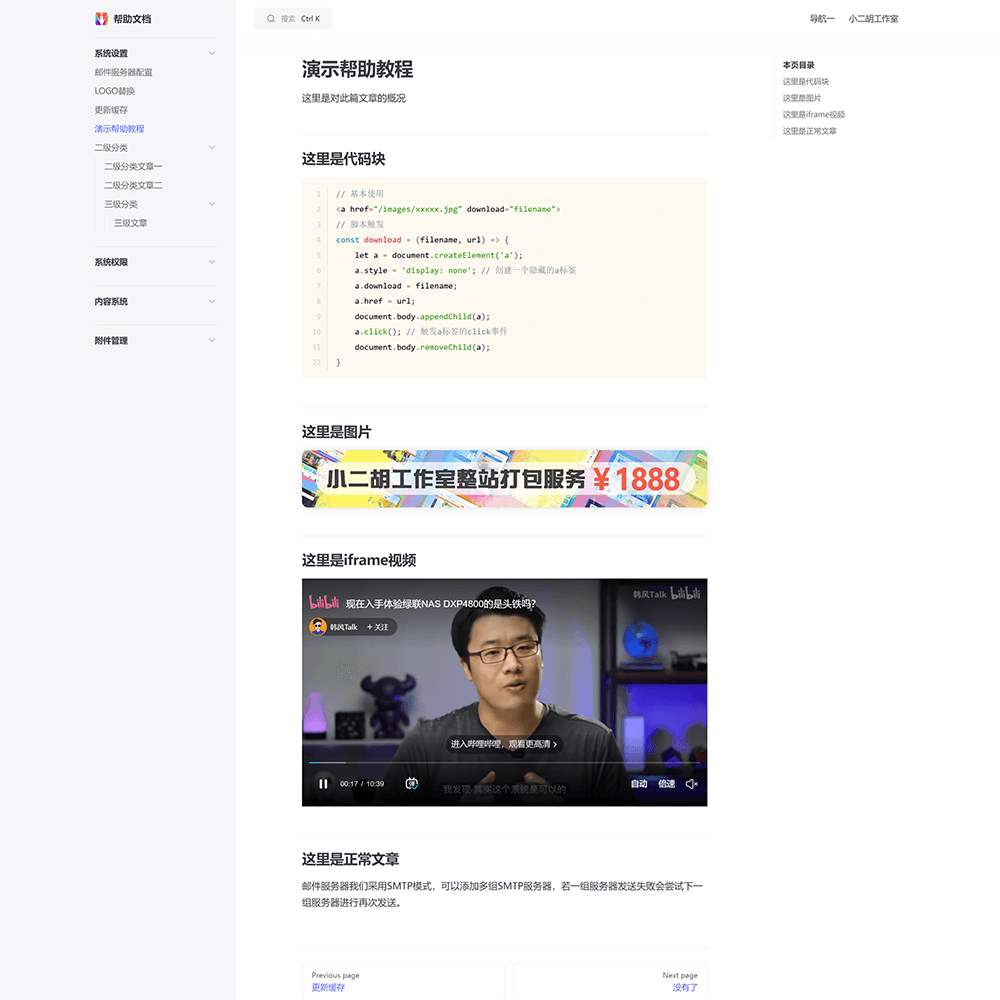Click the bilibili logo in video
The width and height of the screenshot is (1000, 1000).
[x=324, y=602]
